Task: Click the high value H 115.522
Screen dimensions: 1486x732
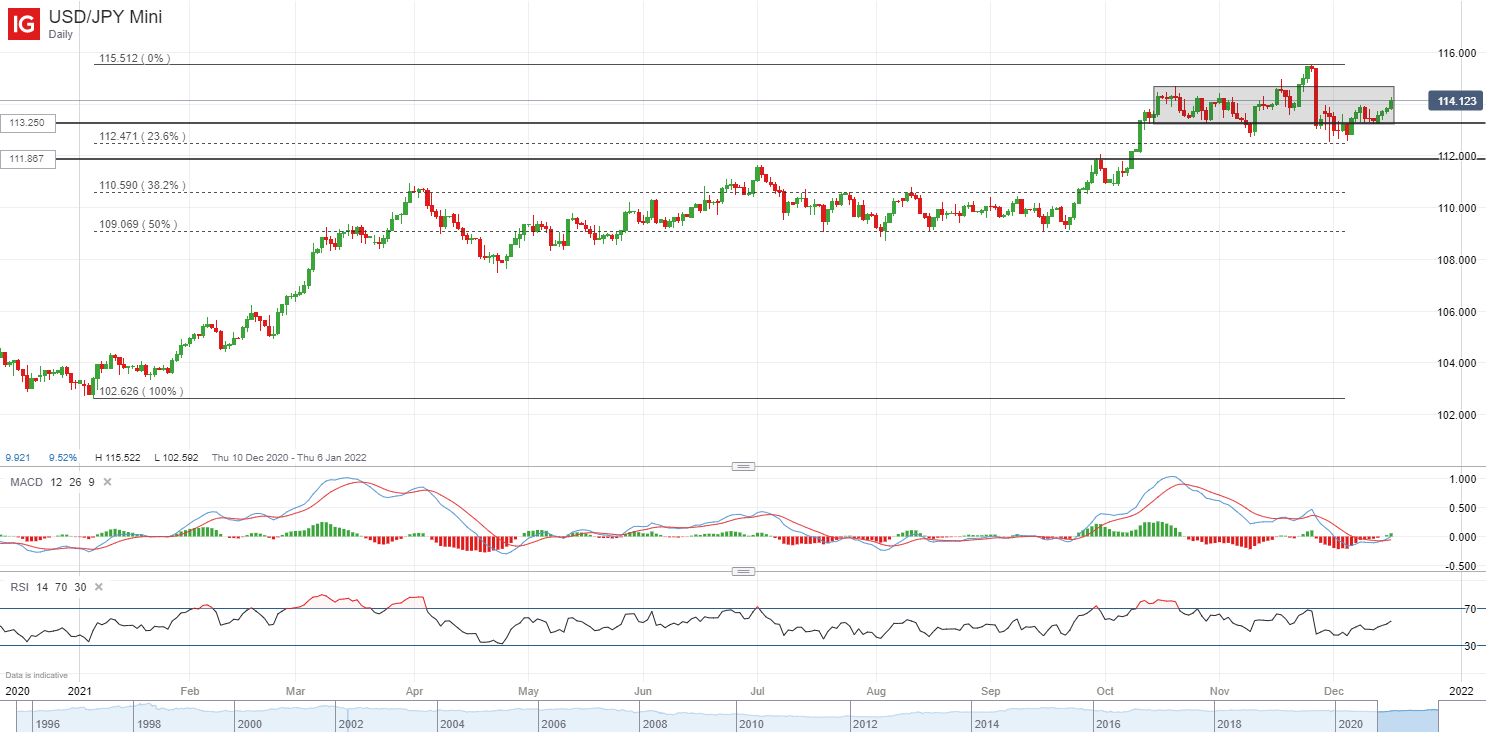Action: click(120, 458)
